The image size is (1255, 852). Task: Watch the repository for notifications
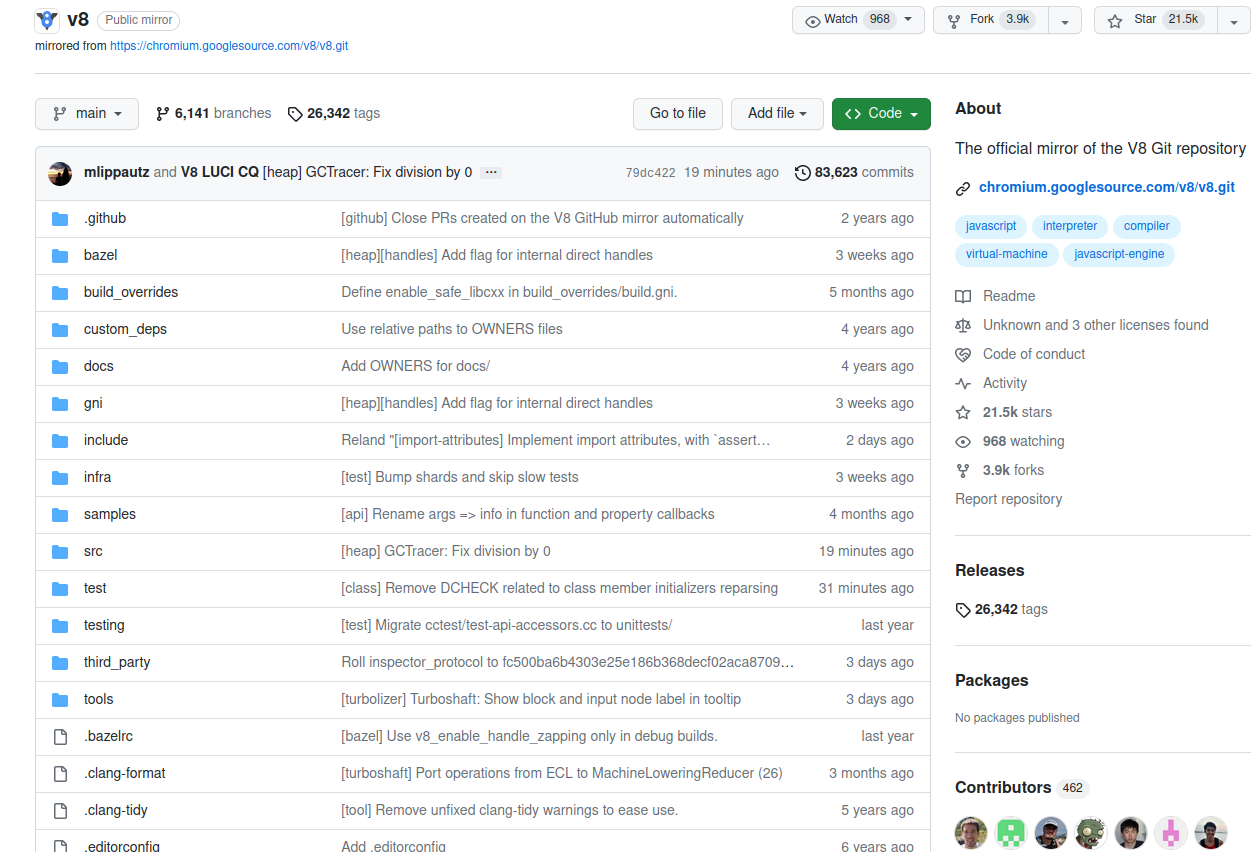(848, 20)
